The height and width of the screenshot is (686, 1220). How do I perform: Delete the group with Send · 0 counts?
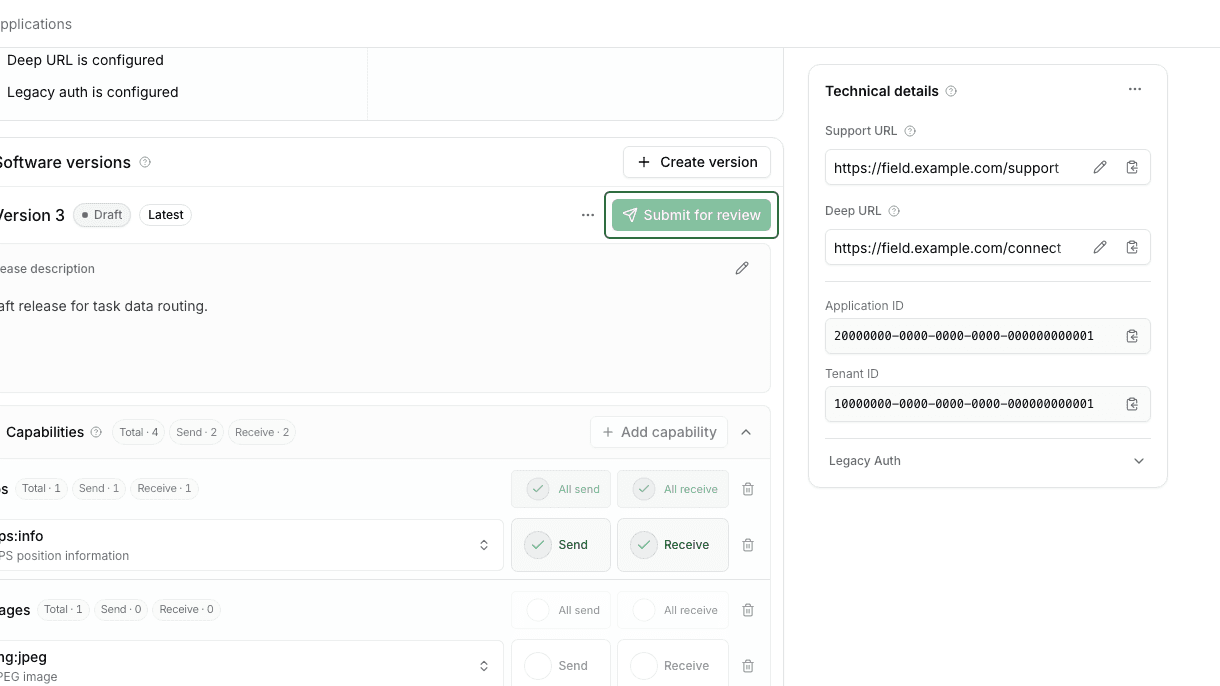click(748, 610)
